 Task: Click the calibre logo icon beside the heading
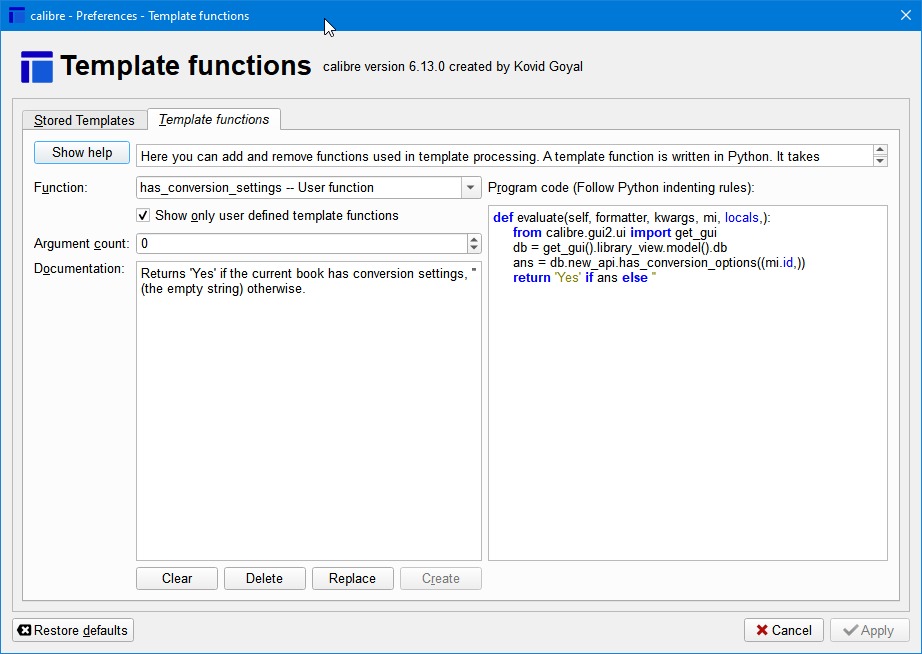36,66
